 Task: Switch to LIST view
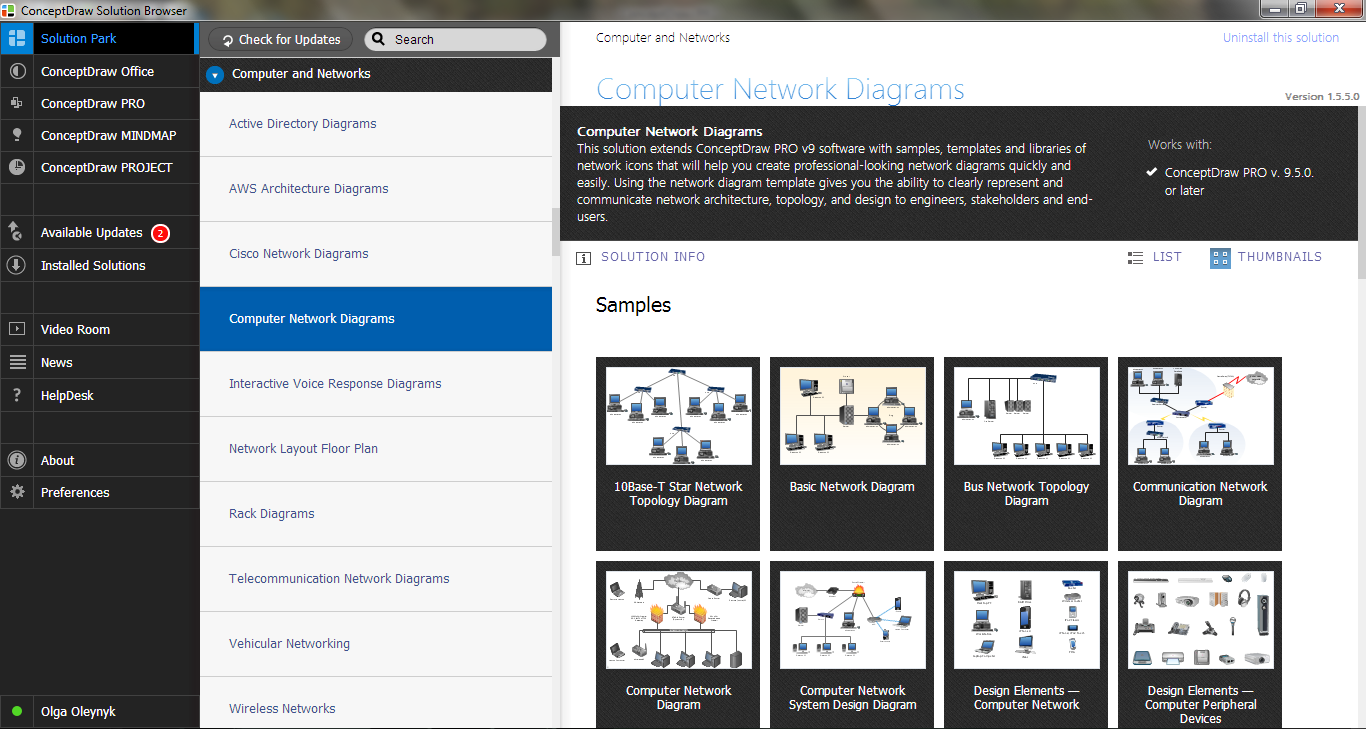tap(1155, 257)
